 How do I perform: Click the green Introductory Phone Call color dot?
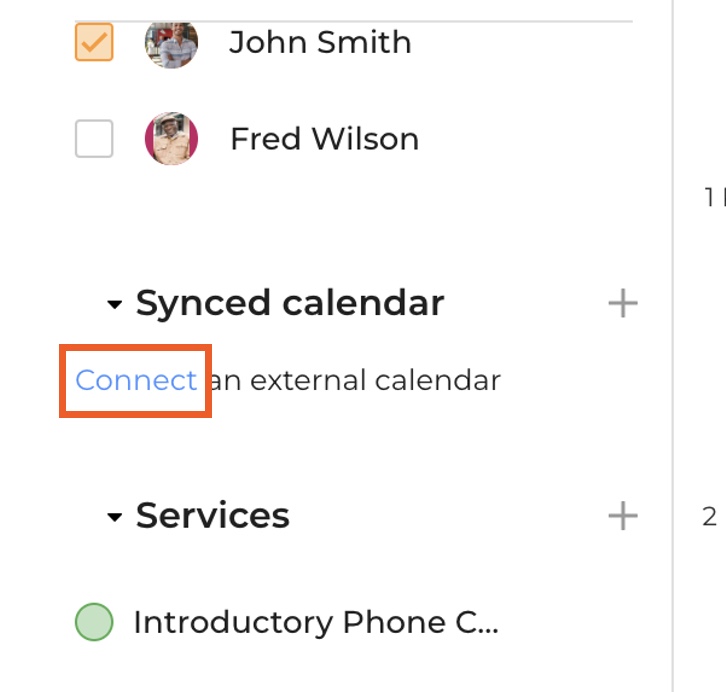pyautogui.click(x=94, y=622)
